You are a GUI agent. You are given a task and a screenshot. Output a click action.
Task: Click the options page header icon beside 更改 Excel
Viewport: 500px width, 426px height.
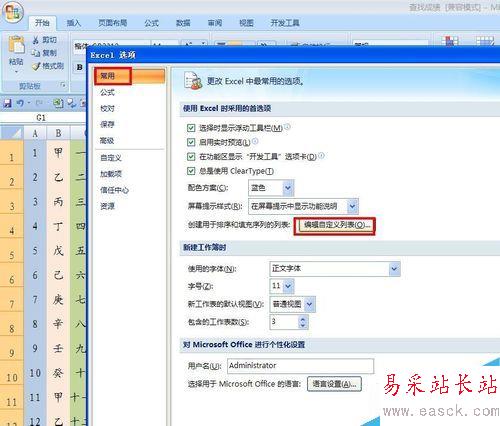tap(193, 81)
